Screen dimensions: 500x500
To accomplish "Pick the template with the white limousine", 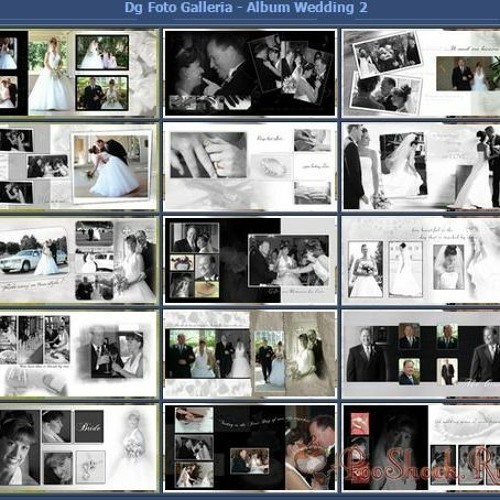I will 78,260.
